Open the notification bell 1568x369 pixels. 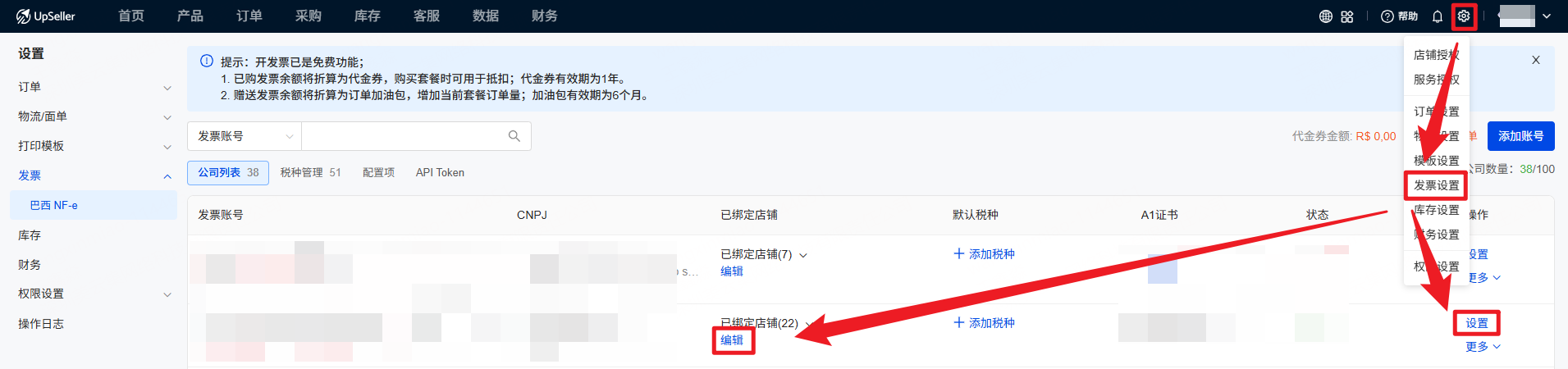click(x=1438, y=16)
